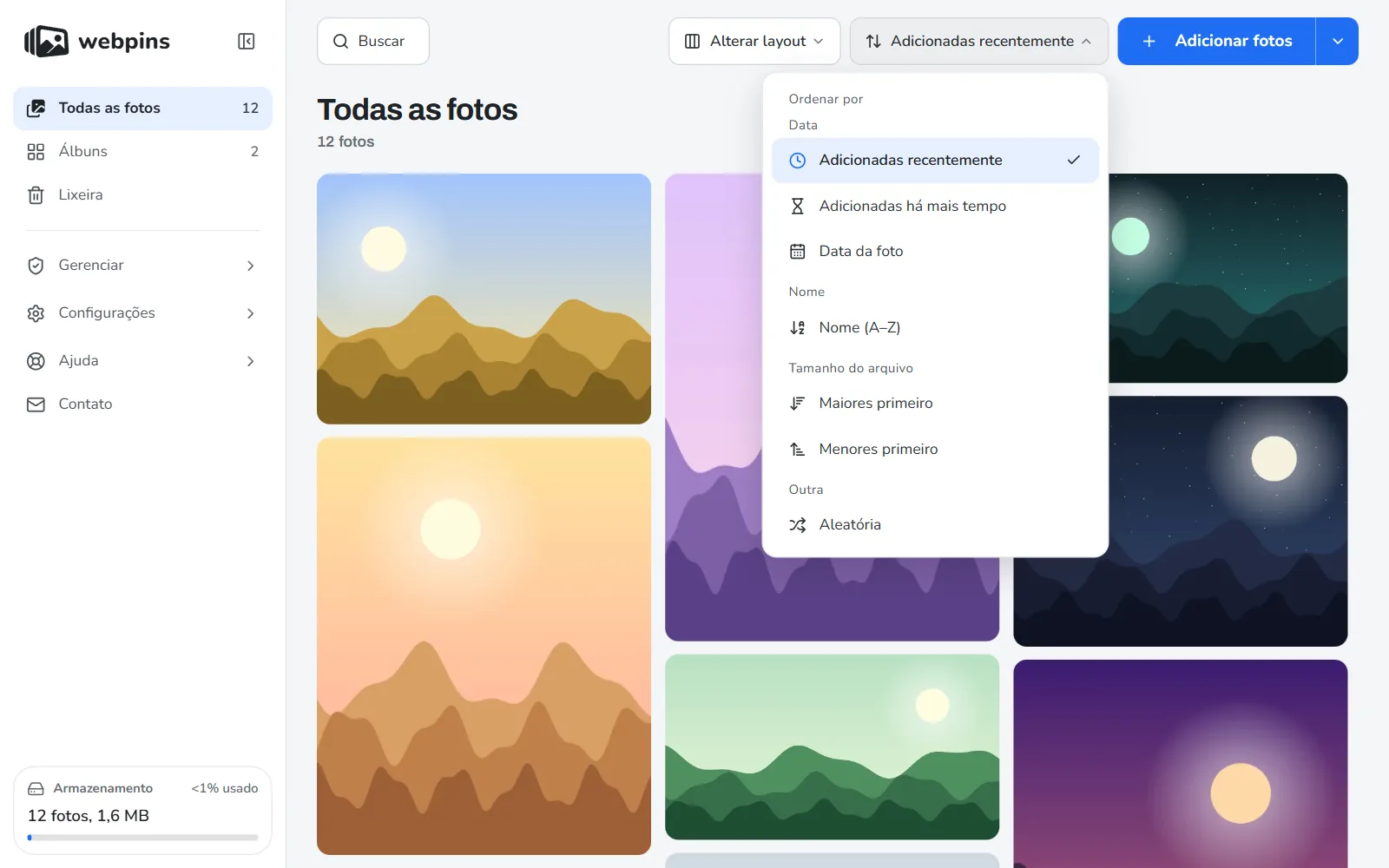Click the Álbuns grid icon
Image resolution: width=1389 pixels, height=868 pixels.
(36, 152)
